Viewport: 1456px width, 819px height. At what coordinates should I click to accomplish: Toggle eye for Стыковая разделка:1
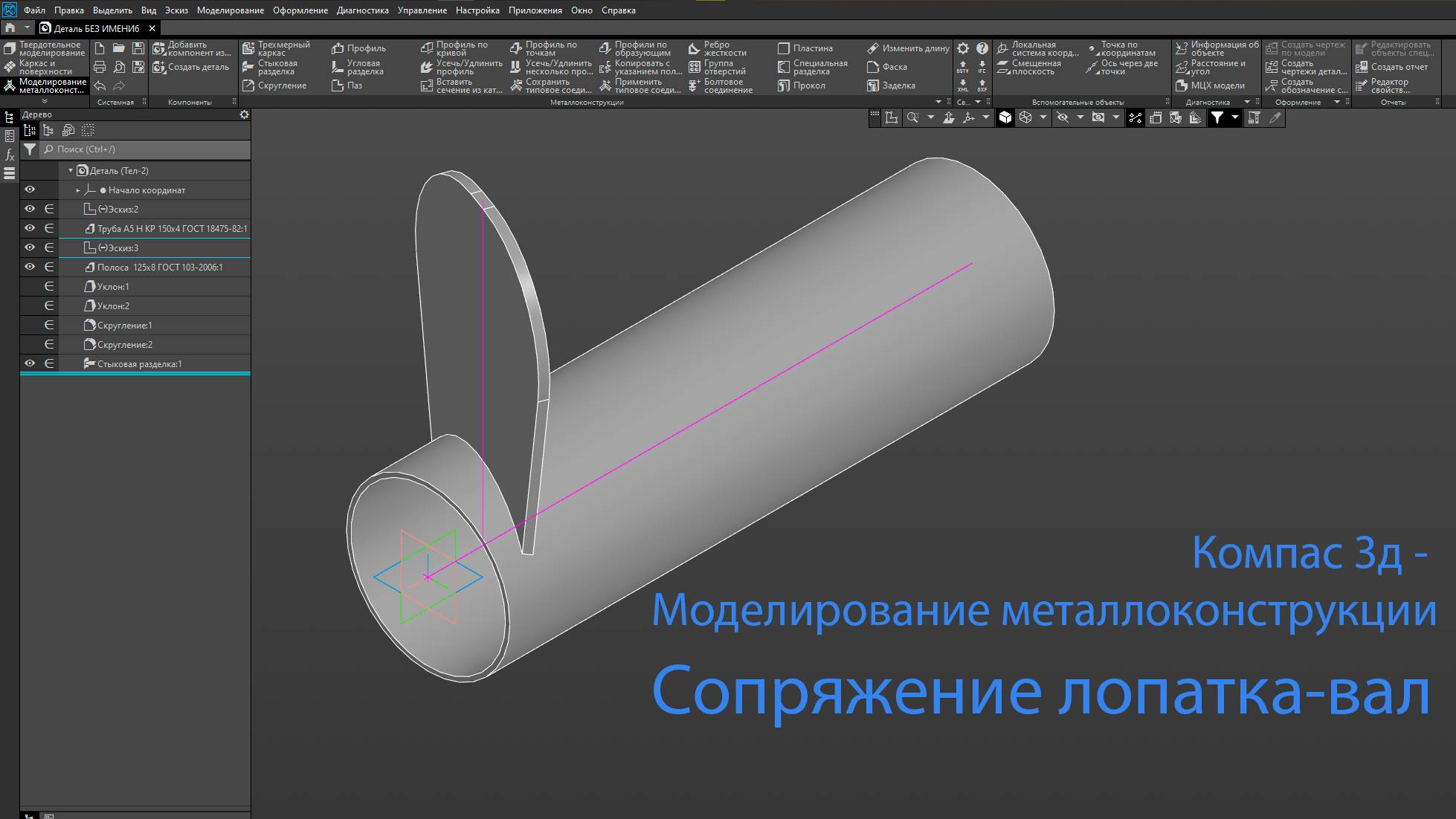(x=30, y=363)
